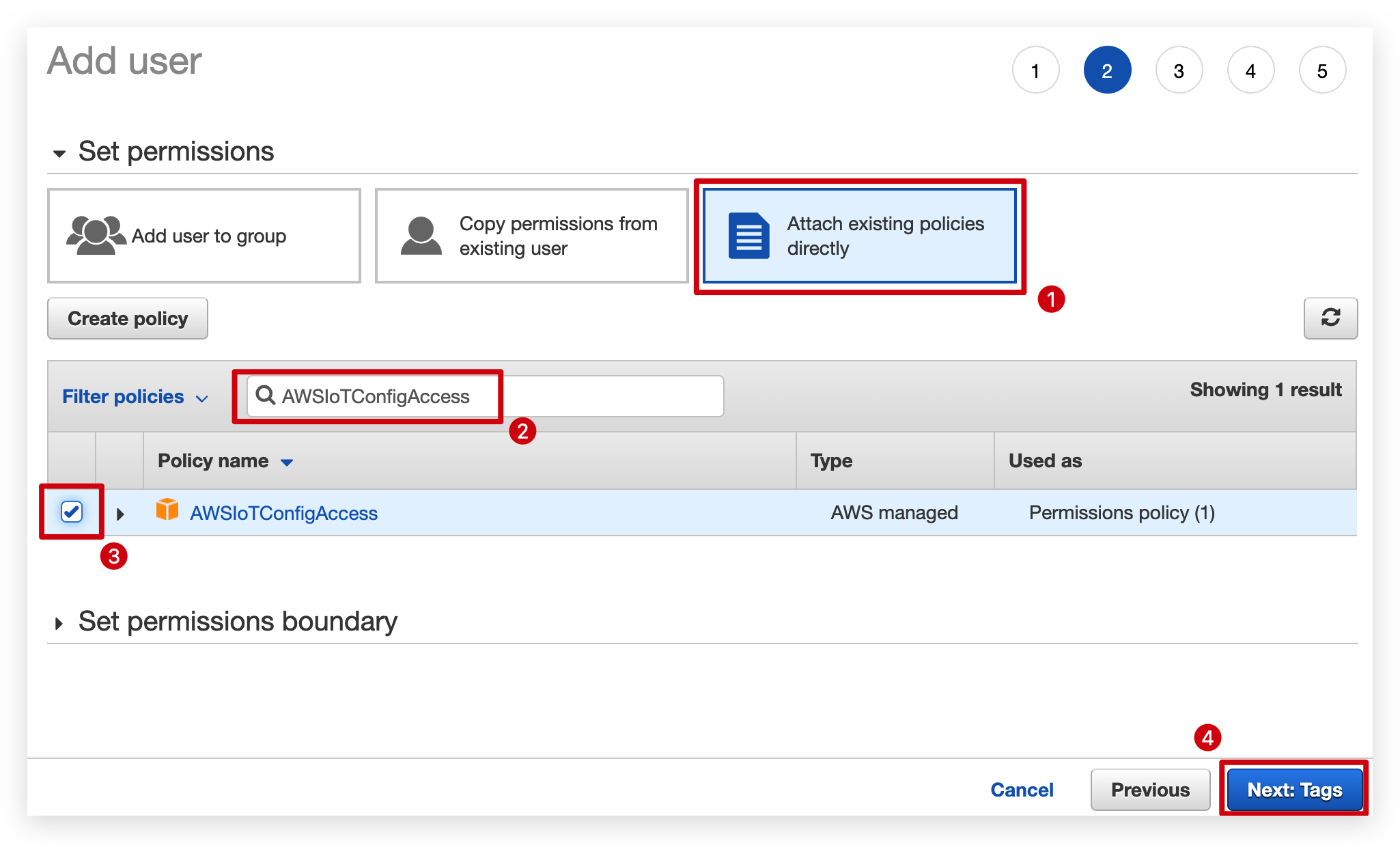Click the Showing 1 result text
This screenshot has height=843, width=1400.
(1265, 390)
